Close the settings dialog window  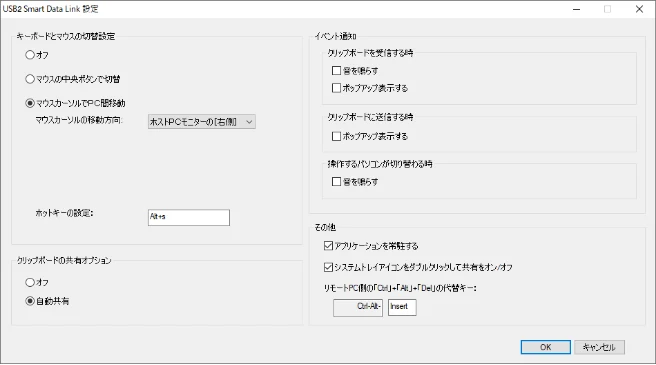point(639,9)
